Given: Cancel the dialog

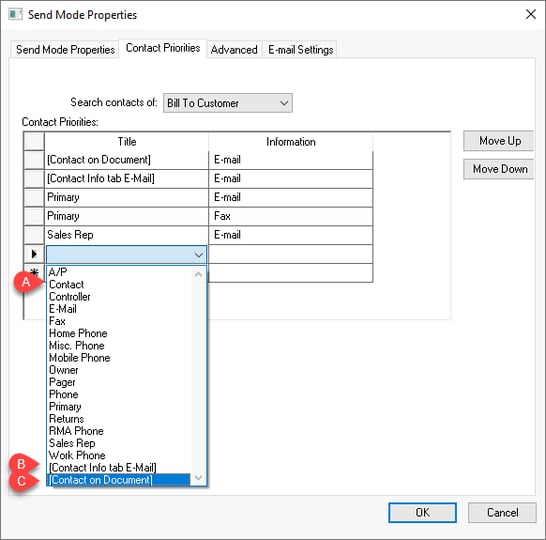Looking at the screenshot, I should tap(502, 512).
